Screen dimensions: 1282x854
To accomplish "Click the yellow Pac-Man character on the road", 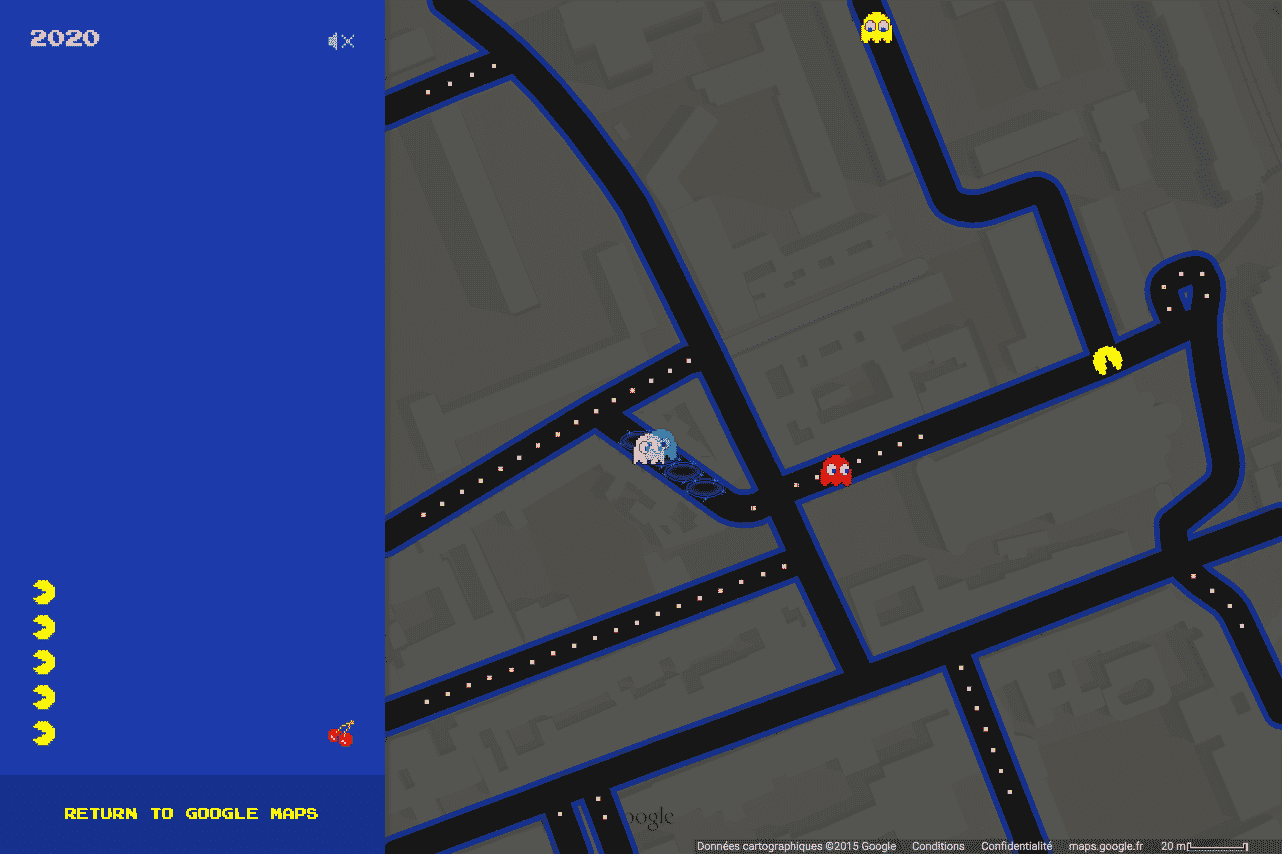I will point(1107,360).
